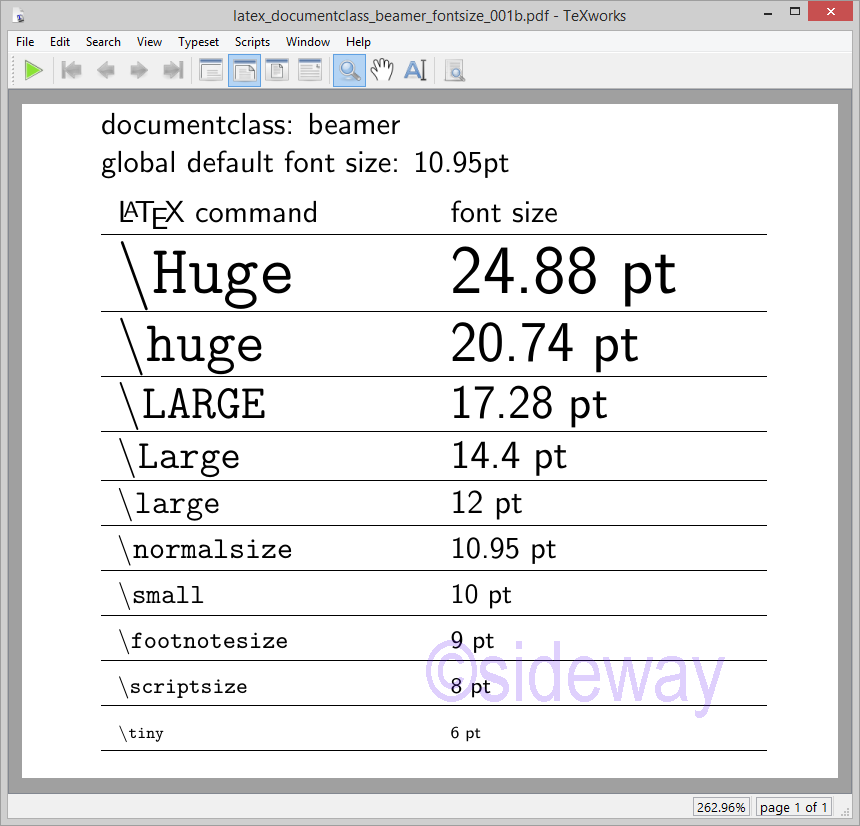
Task: Go to previous page arrow
Action: 105,71
